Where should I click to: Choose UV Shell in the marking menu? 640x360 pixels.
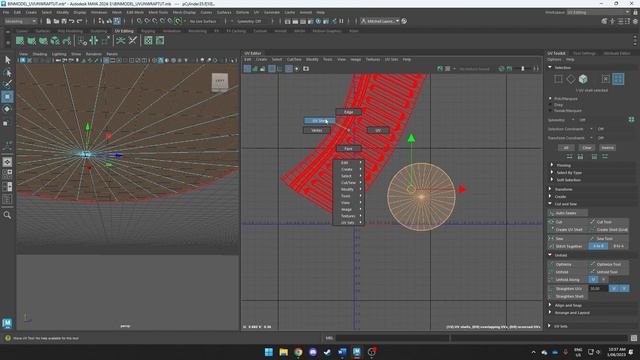coord(320,121)
